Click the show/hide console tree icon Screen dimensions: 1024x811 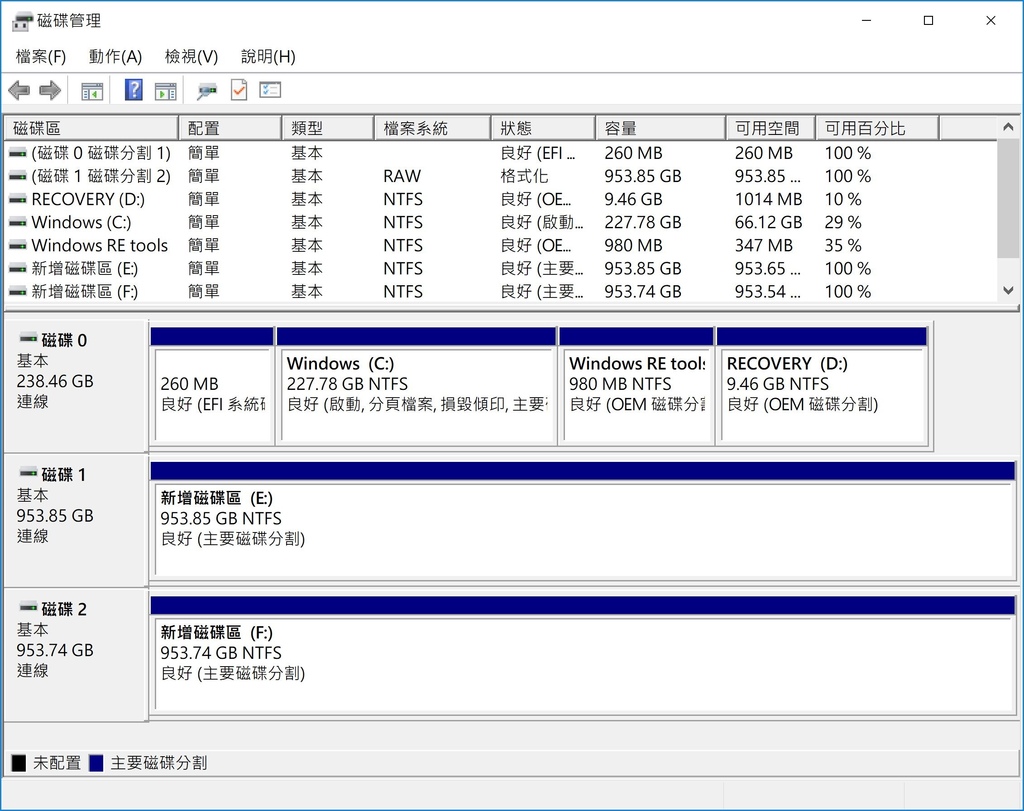pyautogui.click(x=92, y=91)
